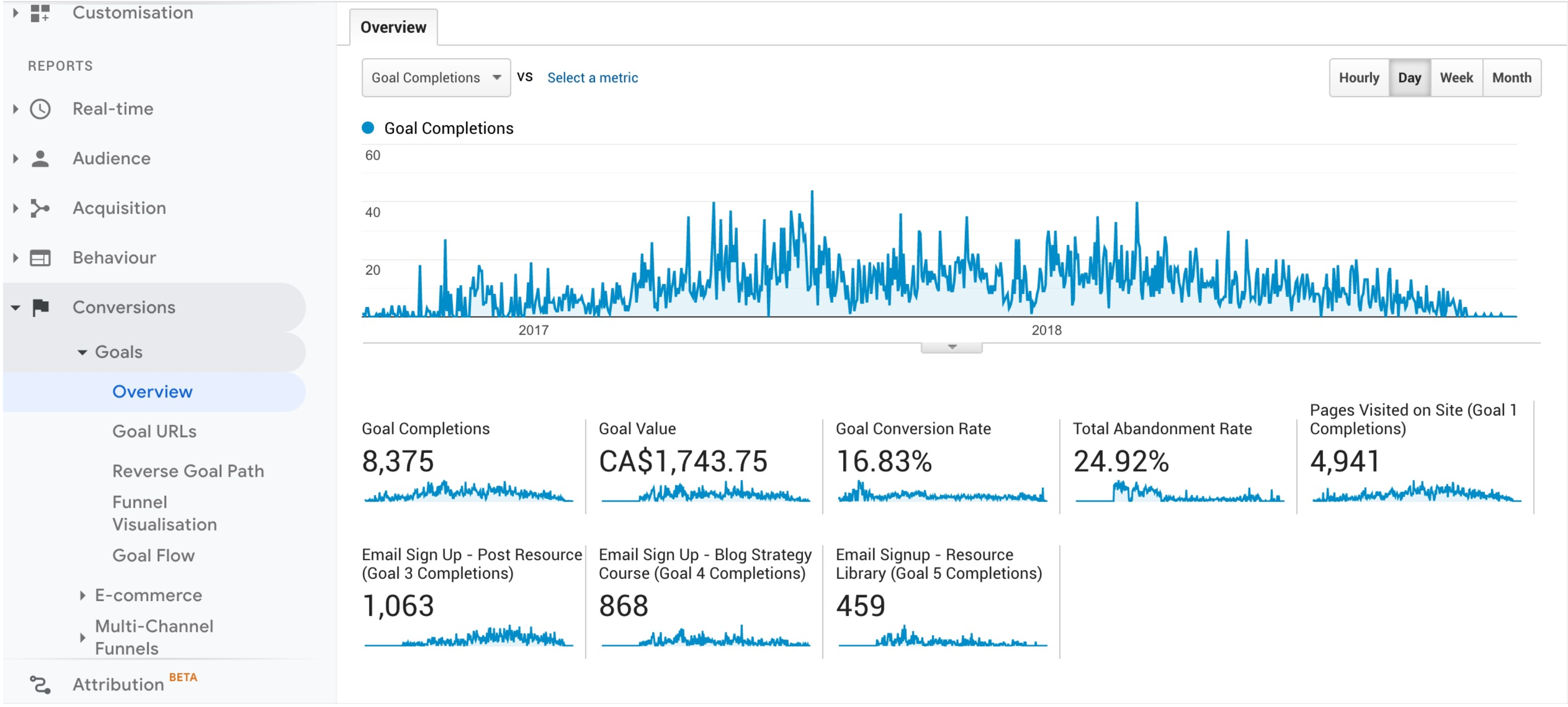Click the Conversions flag icon
The width and height of the screenshot is (1568, 707).
click(x=41, y=308)
